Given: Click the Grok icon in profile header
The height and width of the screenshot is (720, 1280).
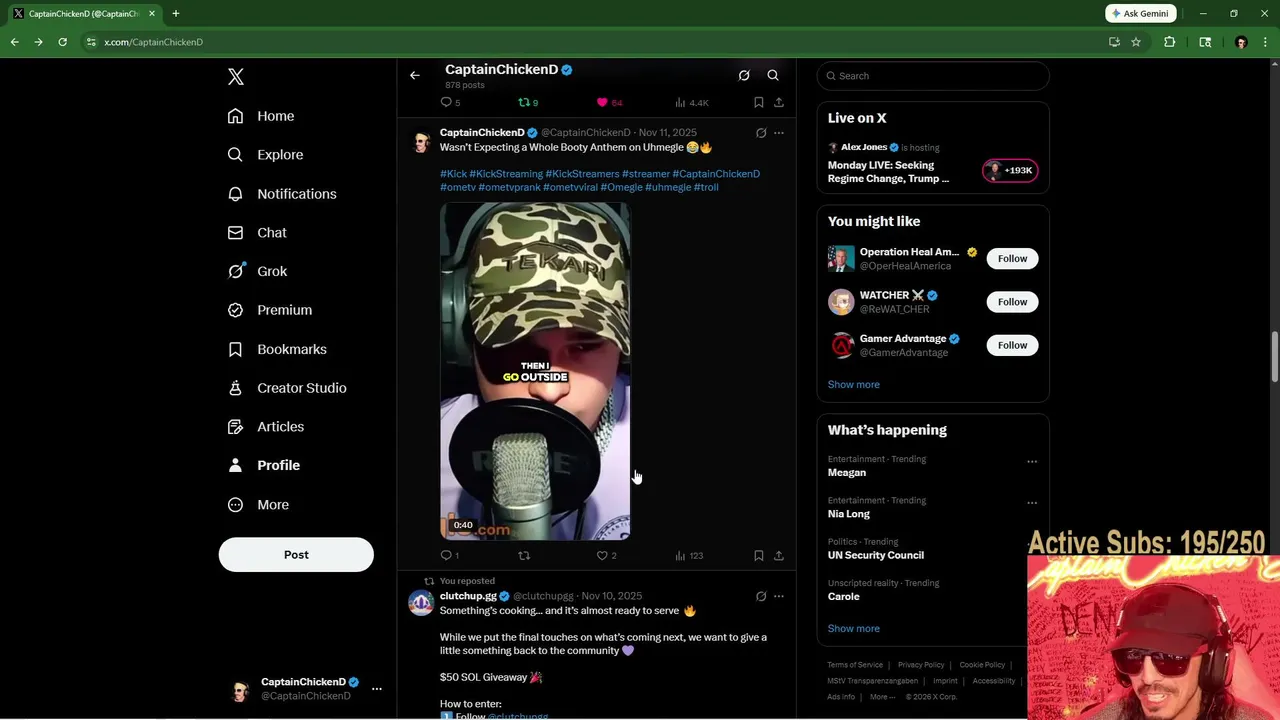Looking at the screenshot, I should click(744, 75).
